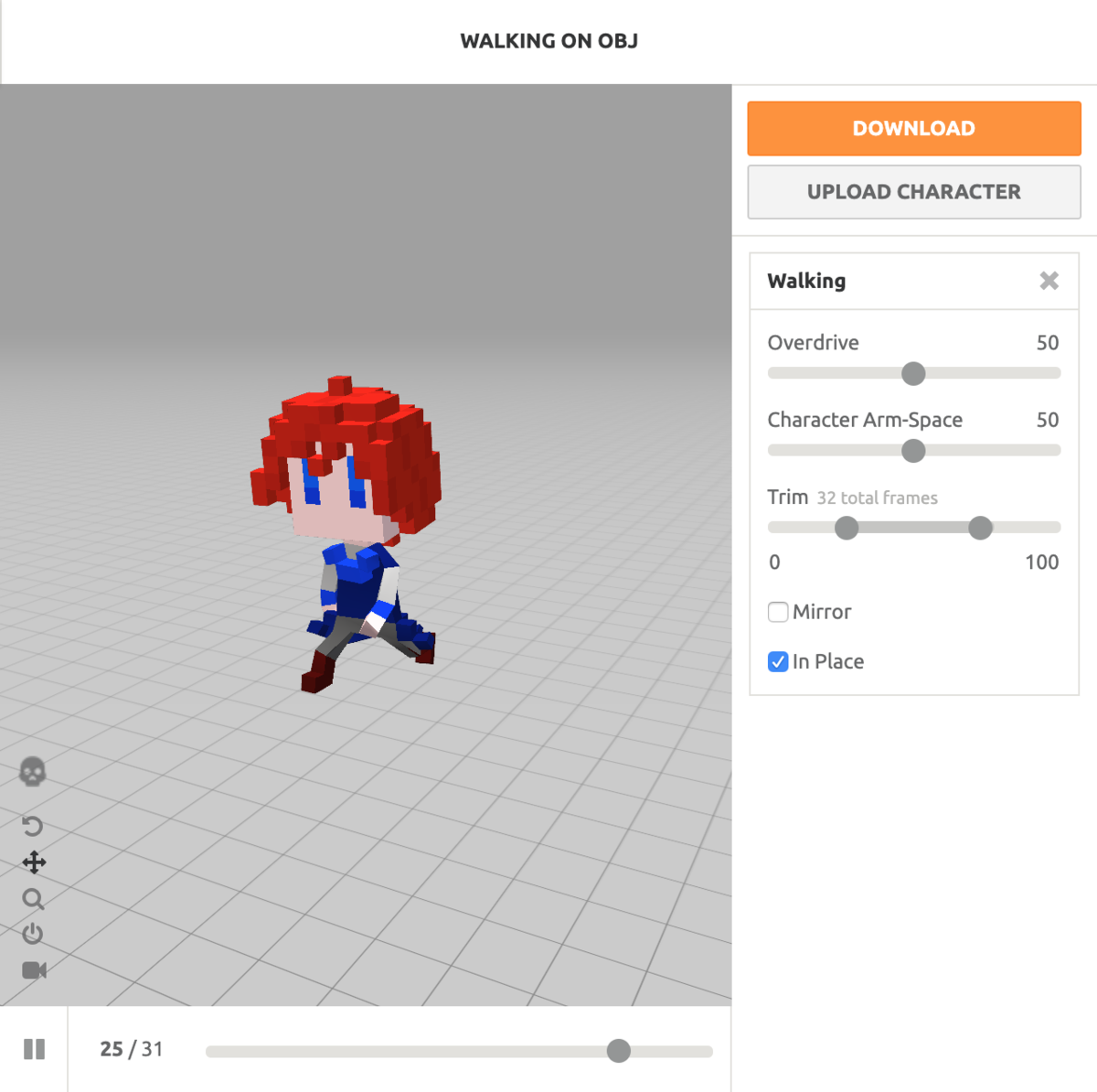
Task: Click the power icon in the viewport sidebar
Action: (34, 934)
